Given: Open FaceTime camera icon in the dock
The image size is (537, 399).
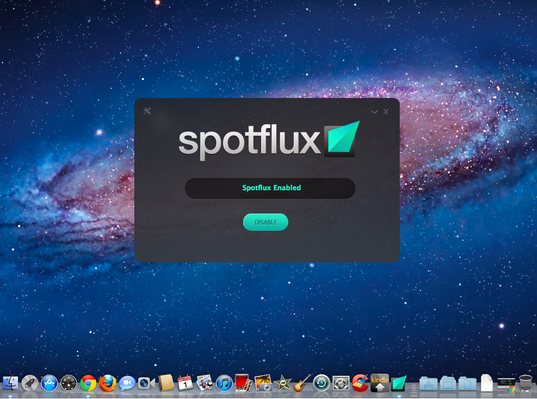Looking at the screenshot, I should pyautogui.click(x=146, y=383).
